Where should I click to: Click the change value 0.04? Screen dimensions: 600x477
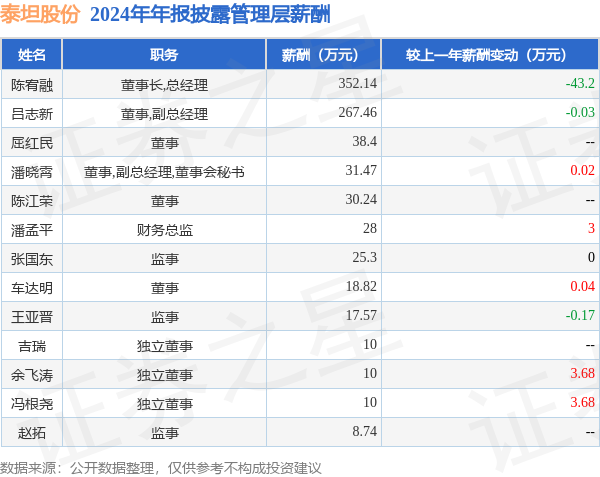point(582,287)
